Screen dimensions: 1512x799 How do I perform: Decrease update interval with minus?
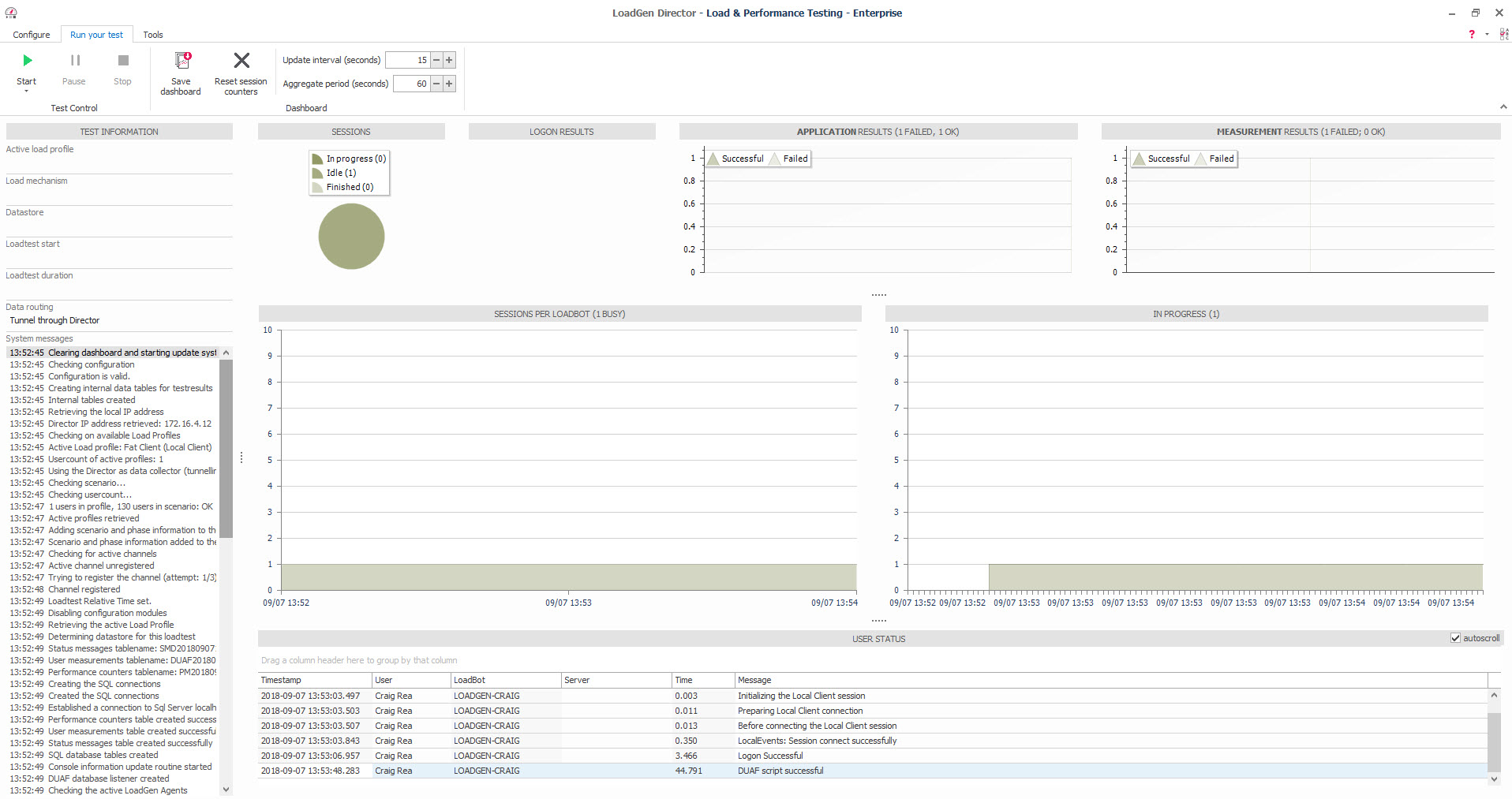click(x=436, y=60)
